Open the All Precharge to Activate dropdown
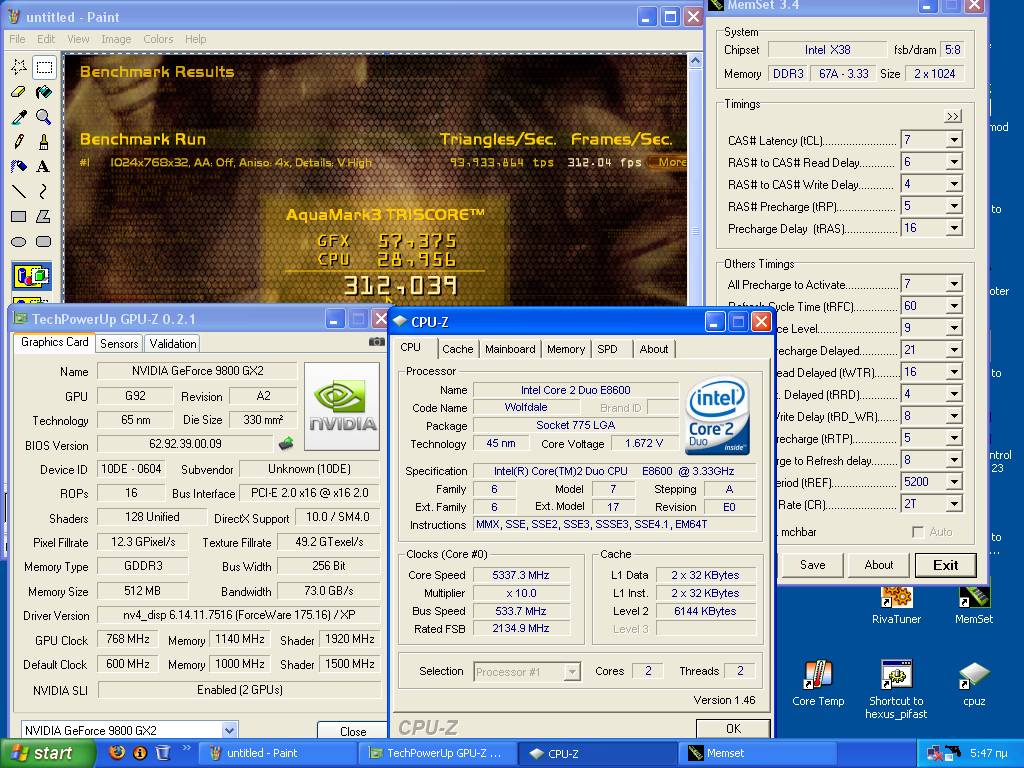The height and width of the screenshot is (768, 1024). [x=954, y=285]
